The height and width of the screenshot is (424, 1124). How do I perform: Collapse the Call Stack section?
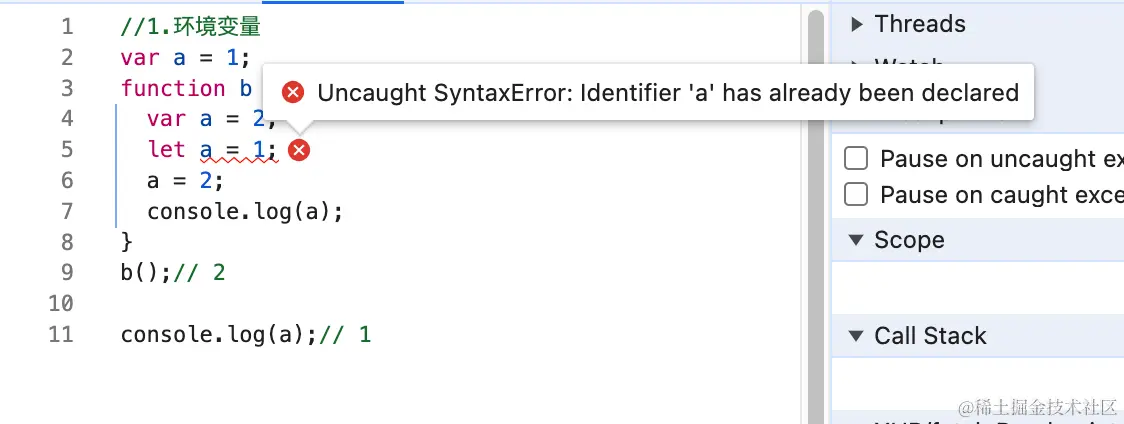(x=856, y=336)
